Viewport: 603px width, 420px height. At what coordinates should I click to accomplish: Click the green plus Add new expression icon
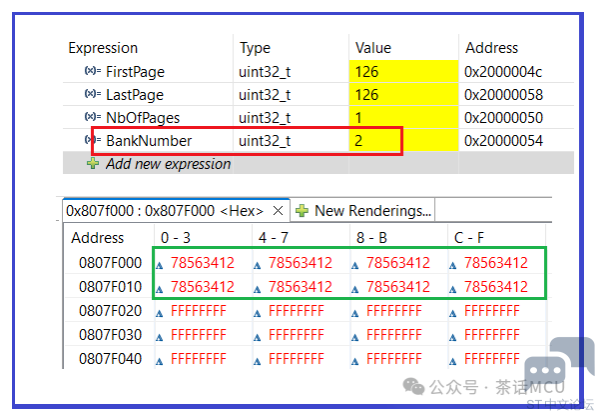93,164
